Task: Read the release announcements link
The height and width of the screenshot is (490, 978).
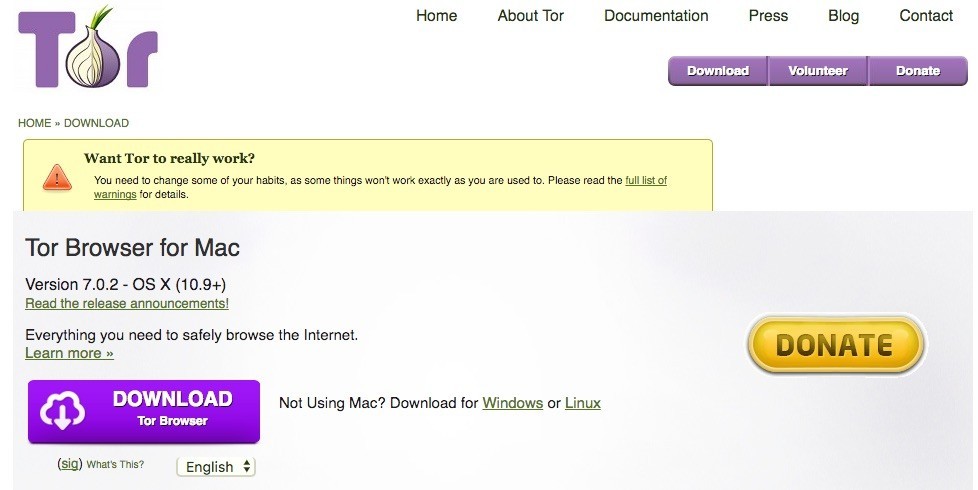Action: pyautogui.click(x=127, y=304)
